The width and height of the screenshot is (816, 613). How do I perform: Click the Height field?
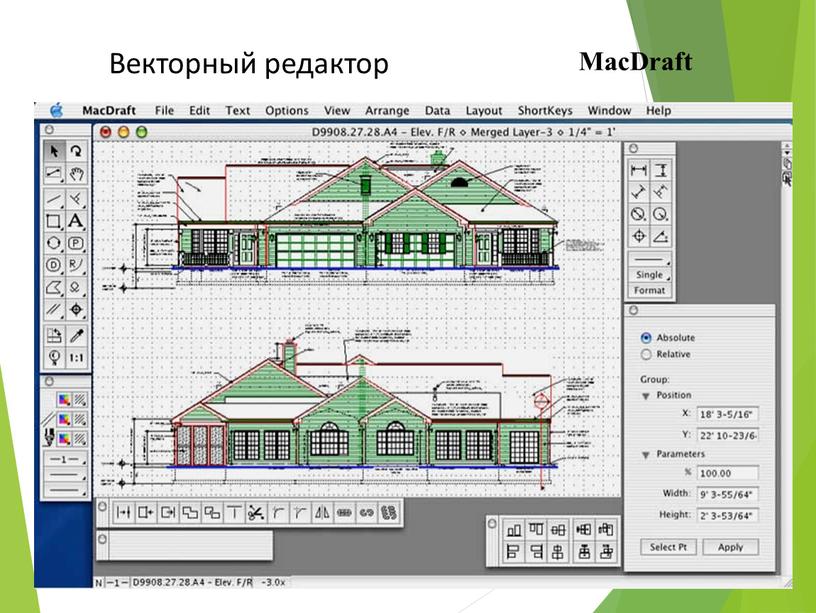coord(728,516)
